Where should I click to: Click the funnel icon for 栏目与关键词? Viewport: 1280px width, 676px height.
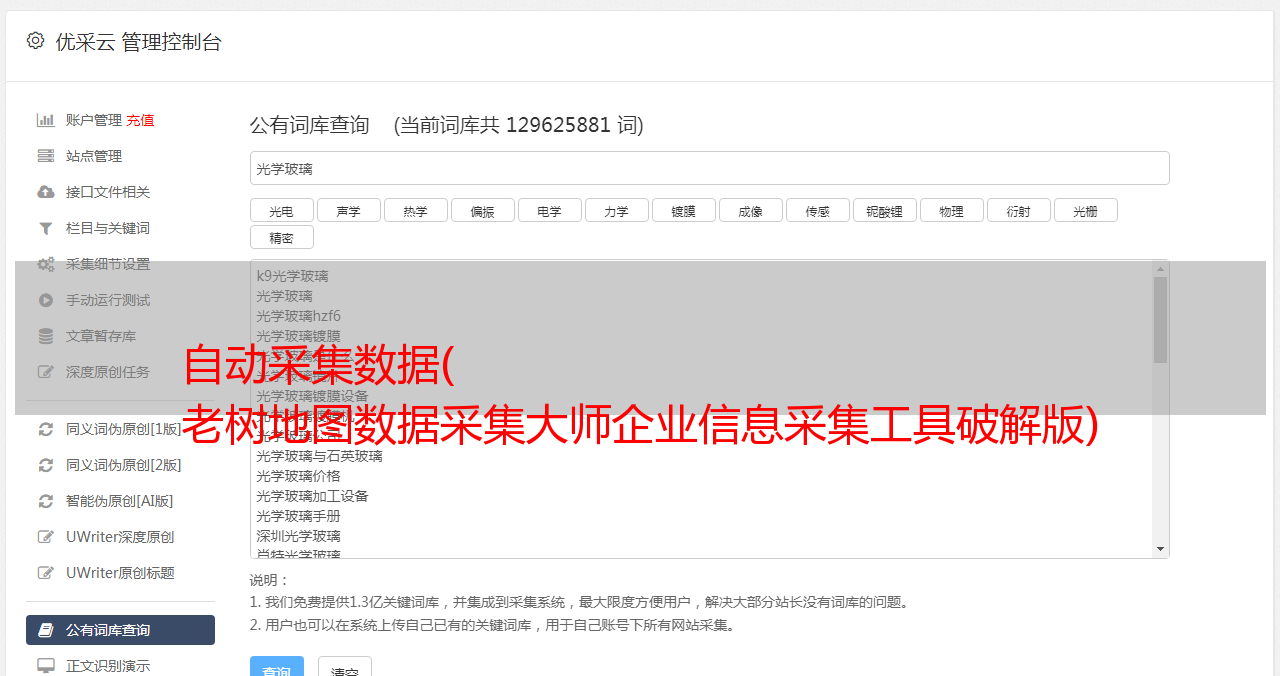46,228
